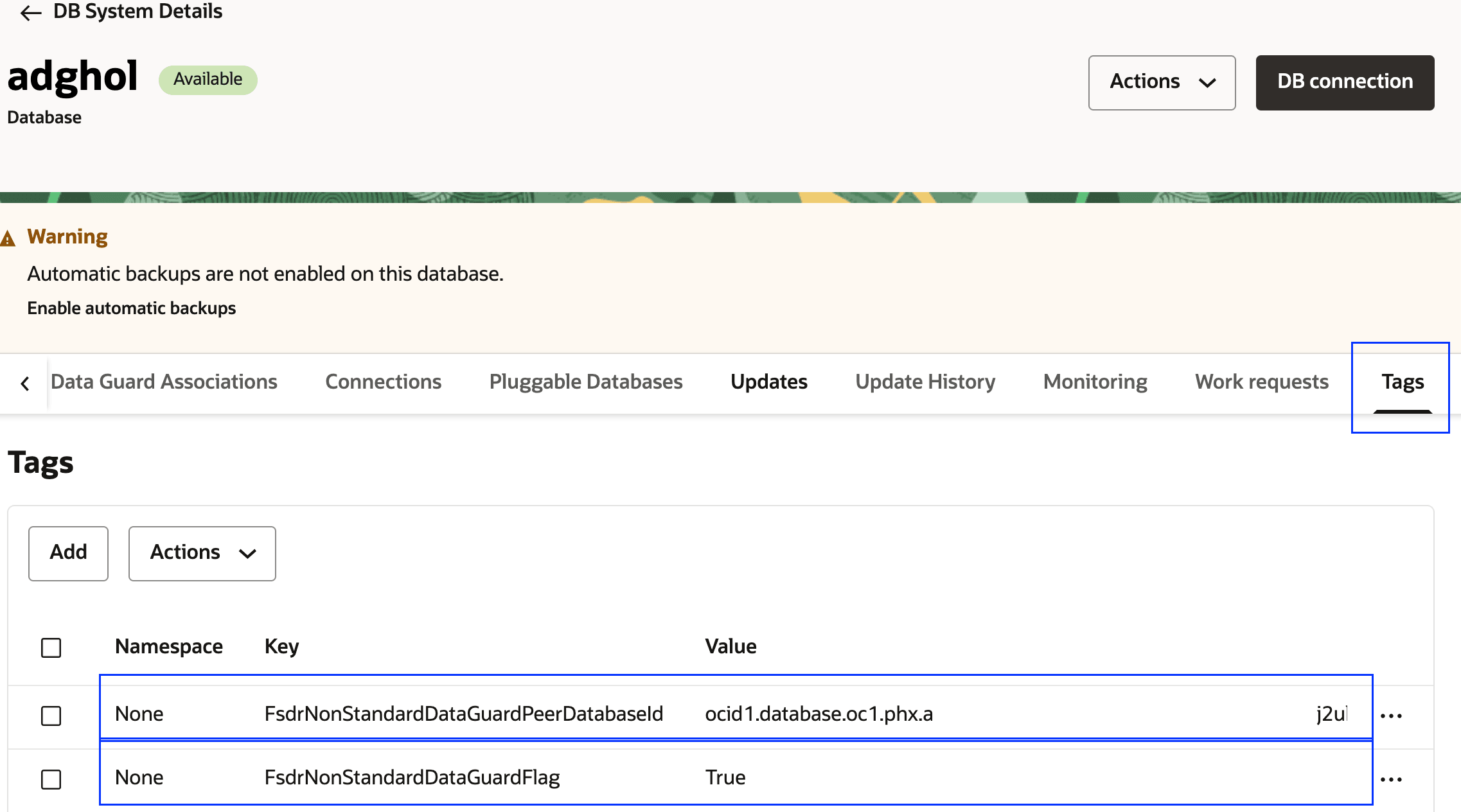Select the checkbox for the PeerDatabaseId tag row

(51, 715)
